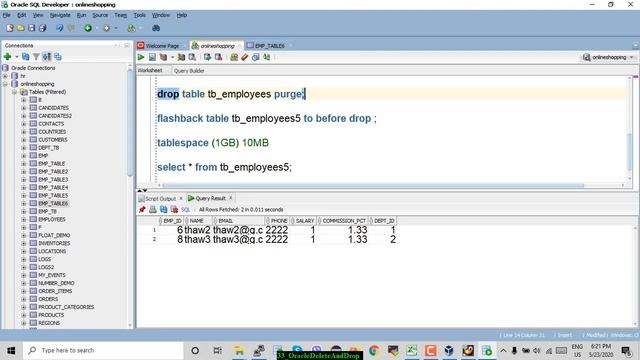The width and height of the screenshot is (640, 360).
Task: Select the LOCATIONS table in tree
Action: 52,251
